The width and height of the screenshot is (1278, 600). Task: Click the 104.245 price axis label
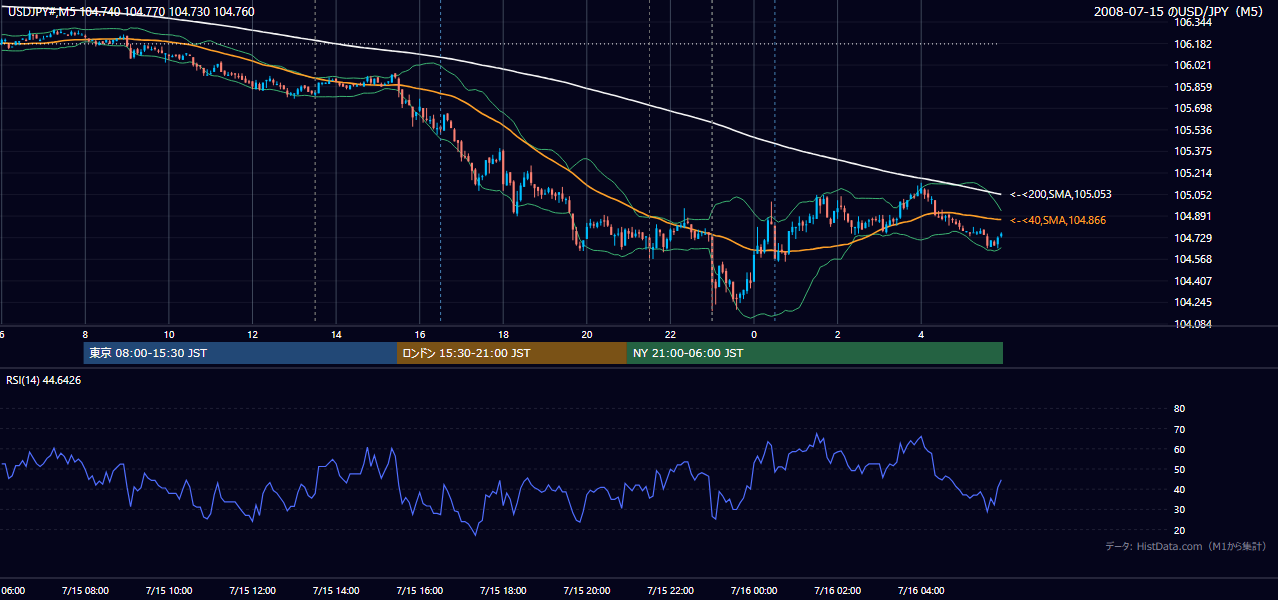point(1192,302)
